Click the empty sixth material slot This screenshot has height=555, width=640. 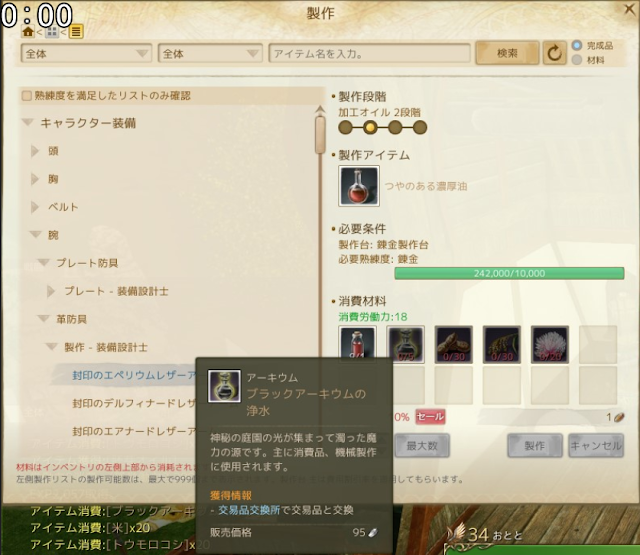(598, 344)
